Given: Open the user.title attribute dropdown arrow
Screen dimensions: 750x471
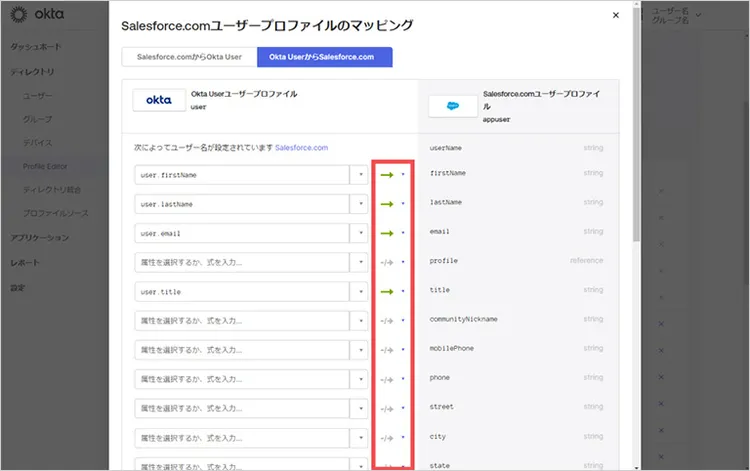Looking at the screenshot, I should tap(361, 292).
